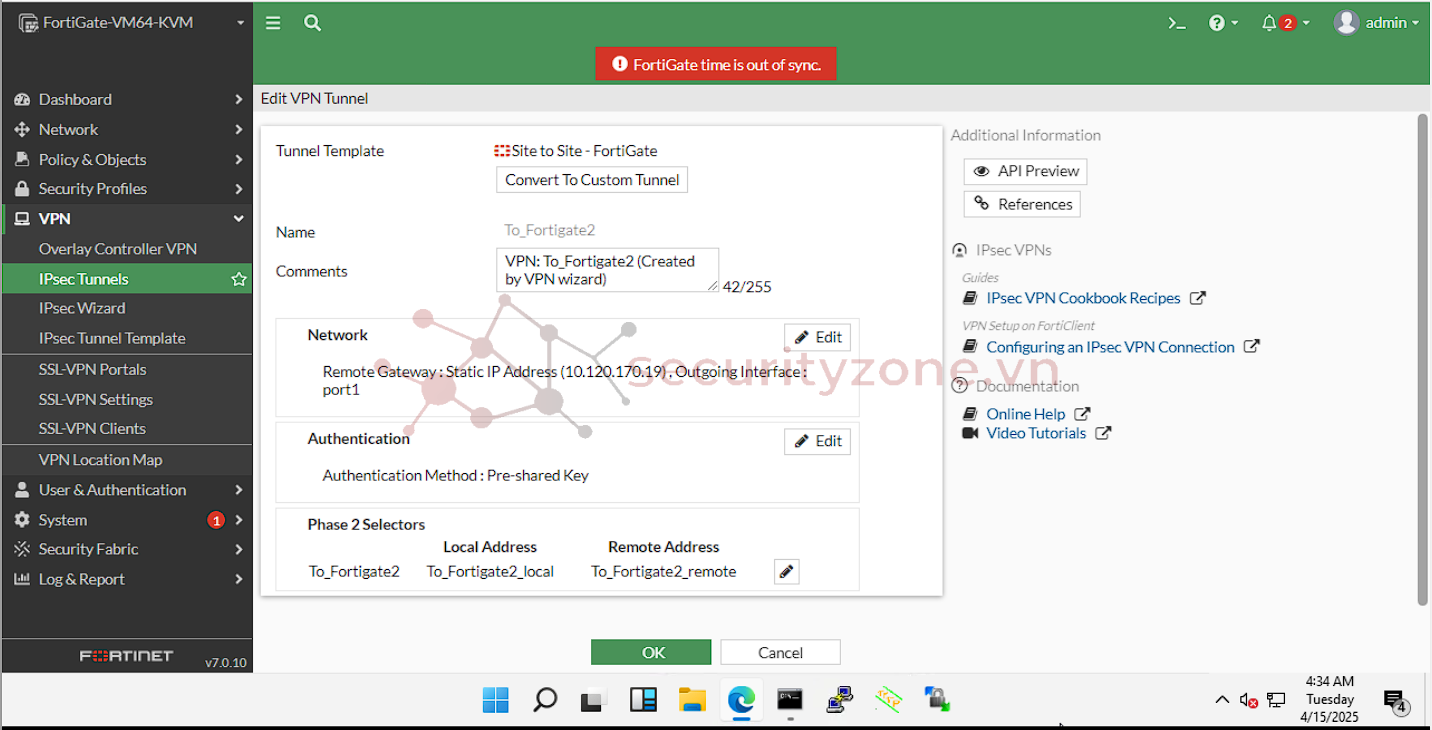Viewport: 1432px width, 730px height.
Task: Open the Windows notification center icon
Action: click(1396, 701)
